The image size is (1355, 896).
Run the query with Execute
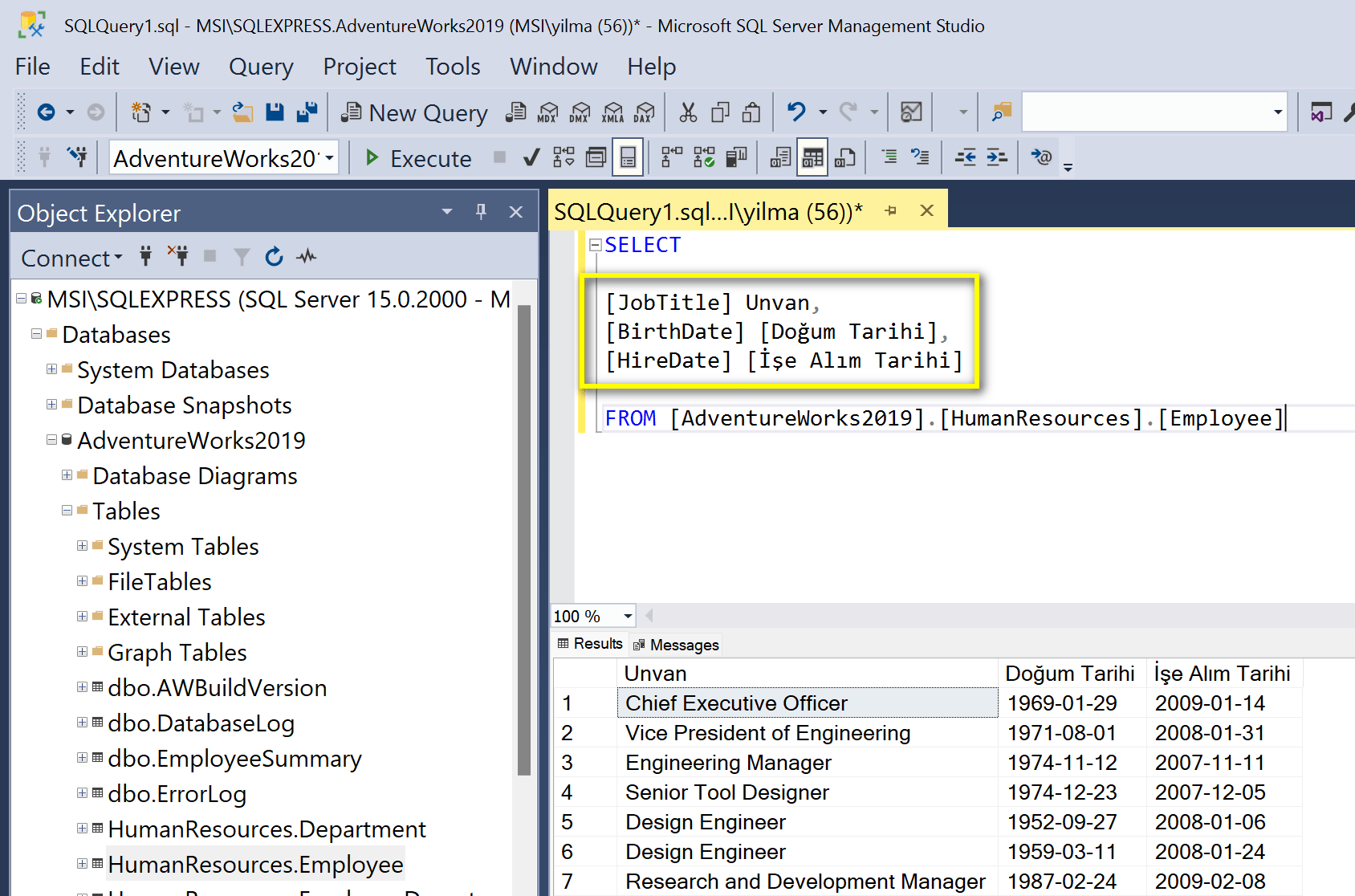tap(417, 158)
